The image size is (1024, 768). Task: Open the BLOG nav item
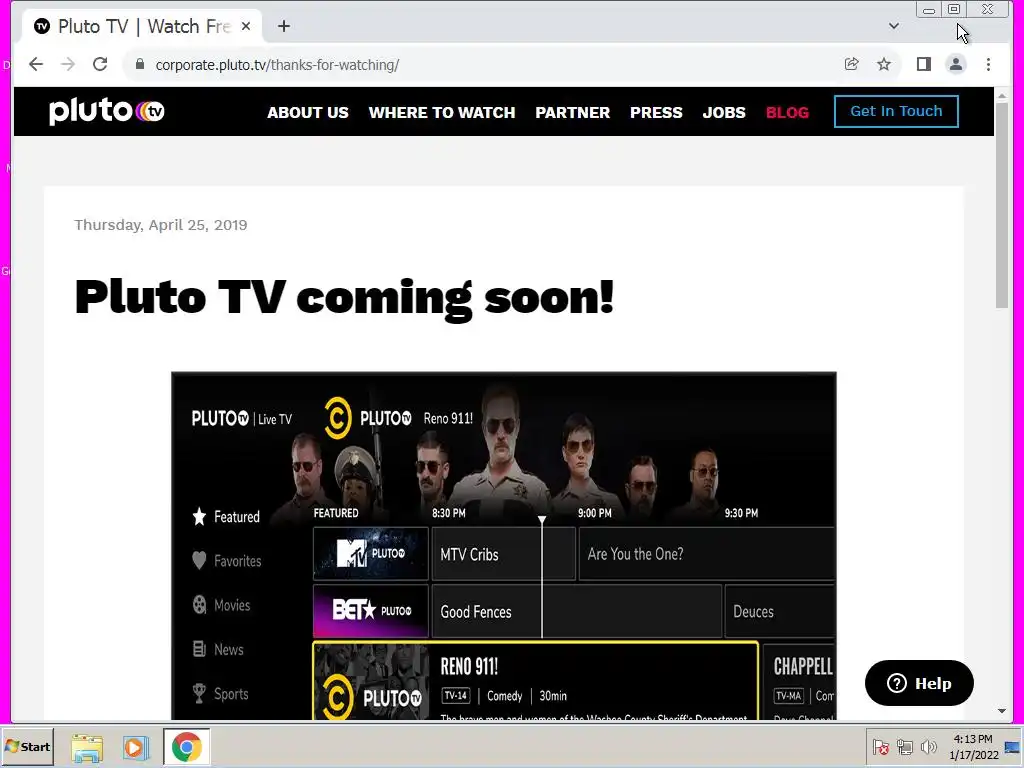click(x=788, y=112)
